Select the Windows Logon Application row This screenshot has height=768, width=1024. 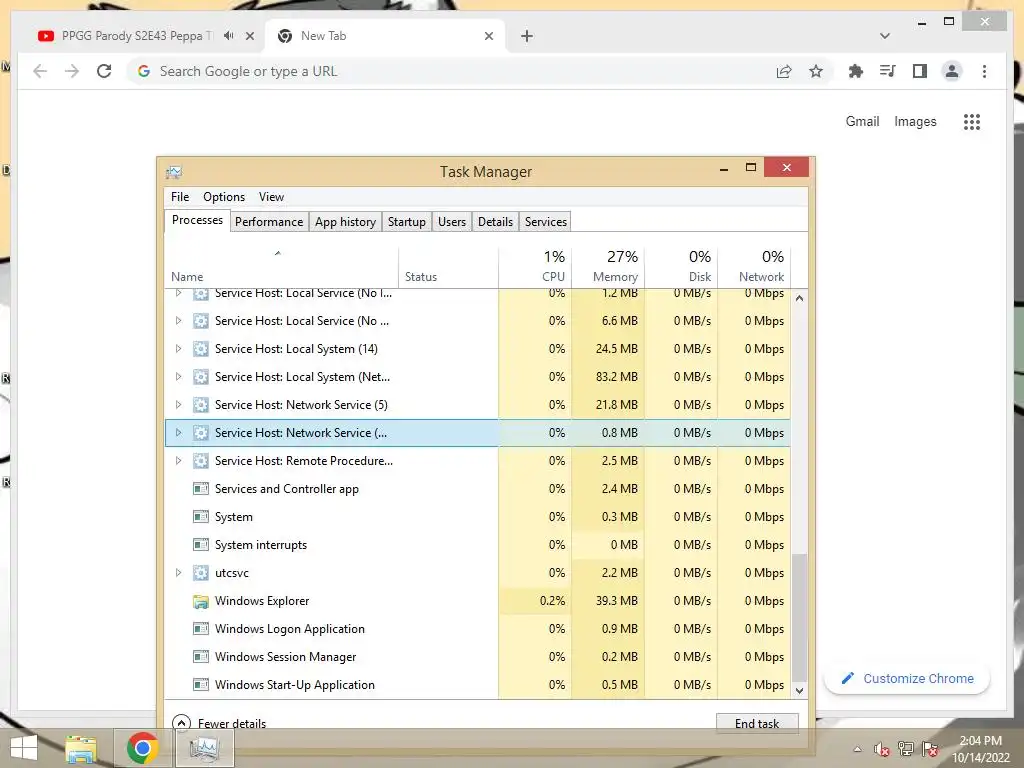[477, 629]
